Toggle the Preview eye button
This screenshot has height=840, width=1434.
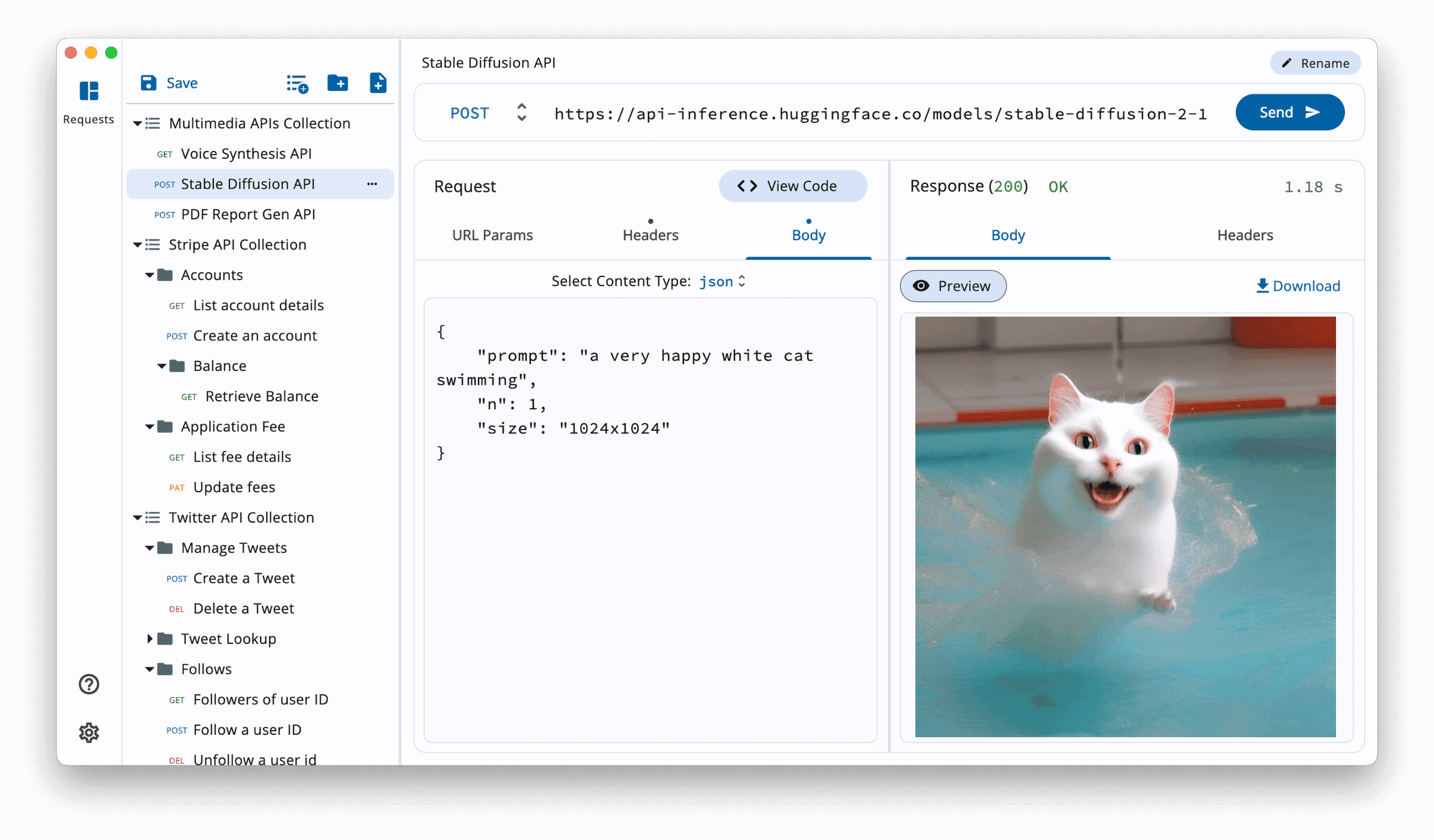point(952,286)
